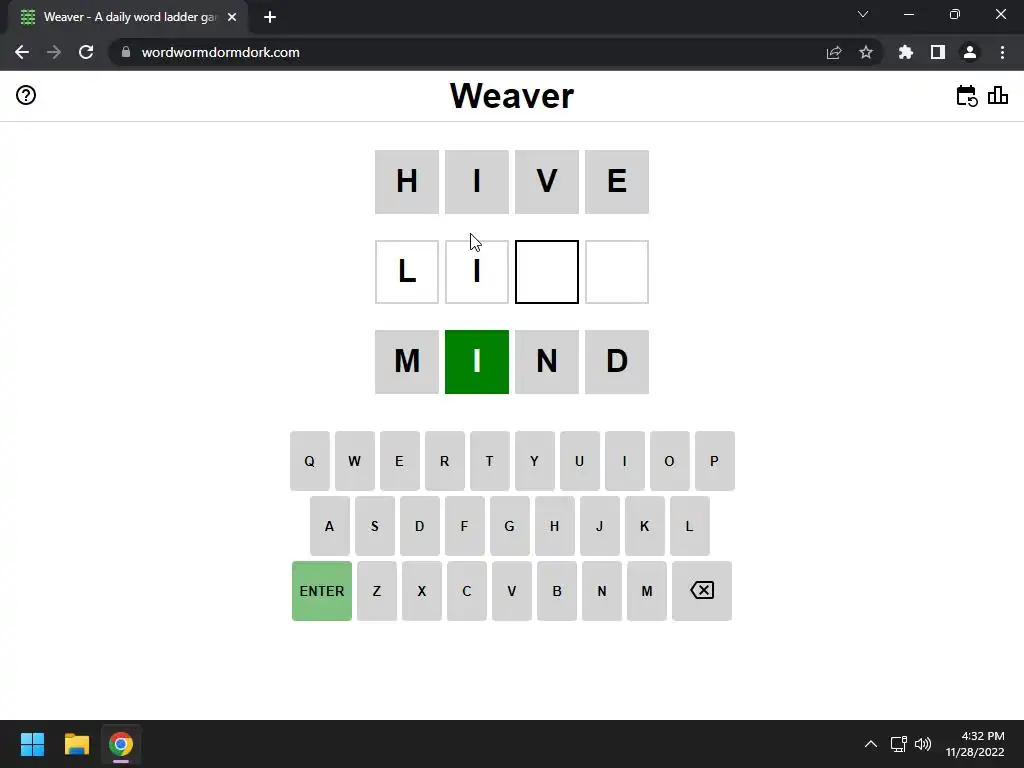Bookmark this page with the star icon

pos(866,52)
